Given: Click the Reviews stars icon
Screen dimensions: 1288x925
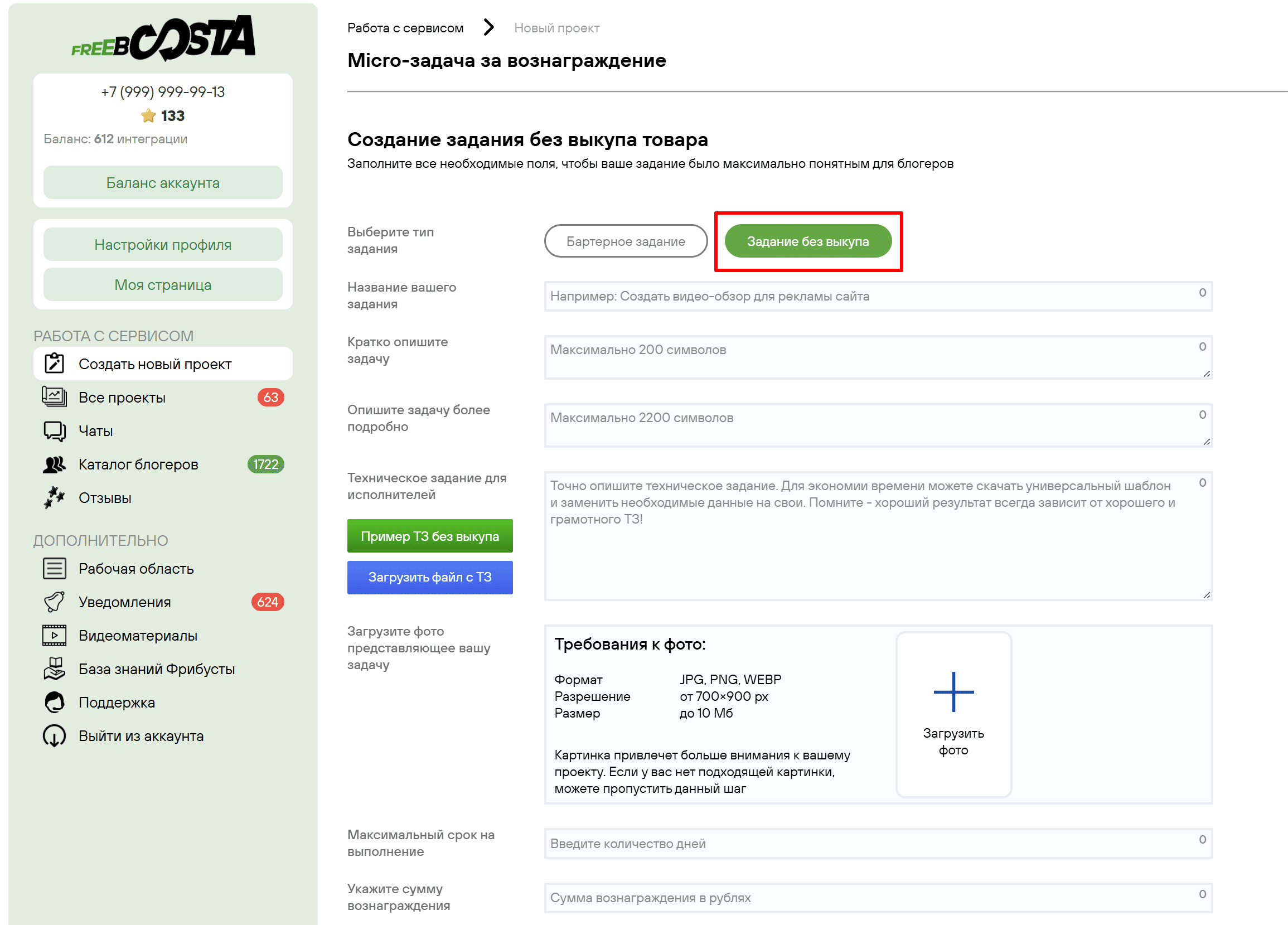Looking at the screenshot, I should (x=55, y=497).
